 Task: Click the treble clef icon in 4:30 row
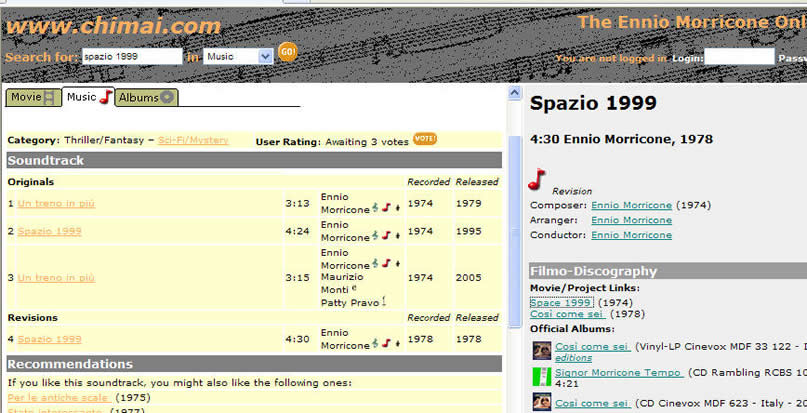click(375, 343)
